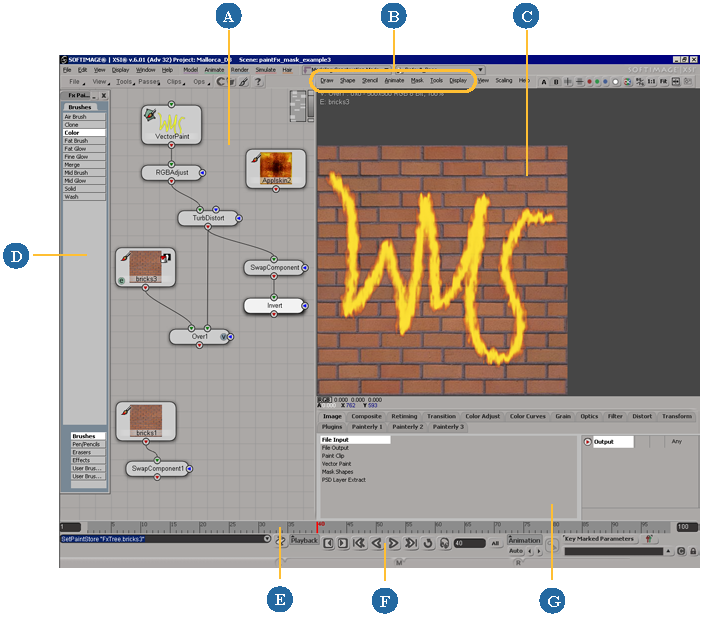703x617 pixels.
Task: Toggle the blue channel display
Action: (605, 82)
